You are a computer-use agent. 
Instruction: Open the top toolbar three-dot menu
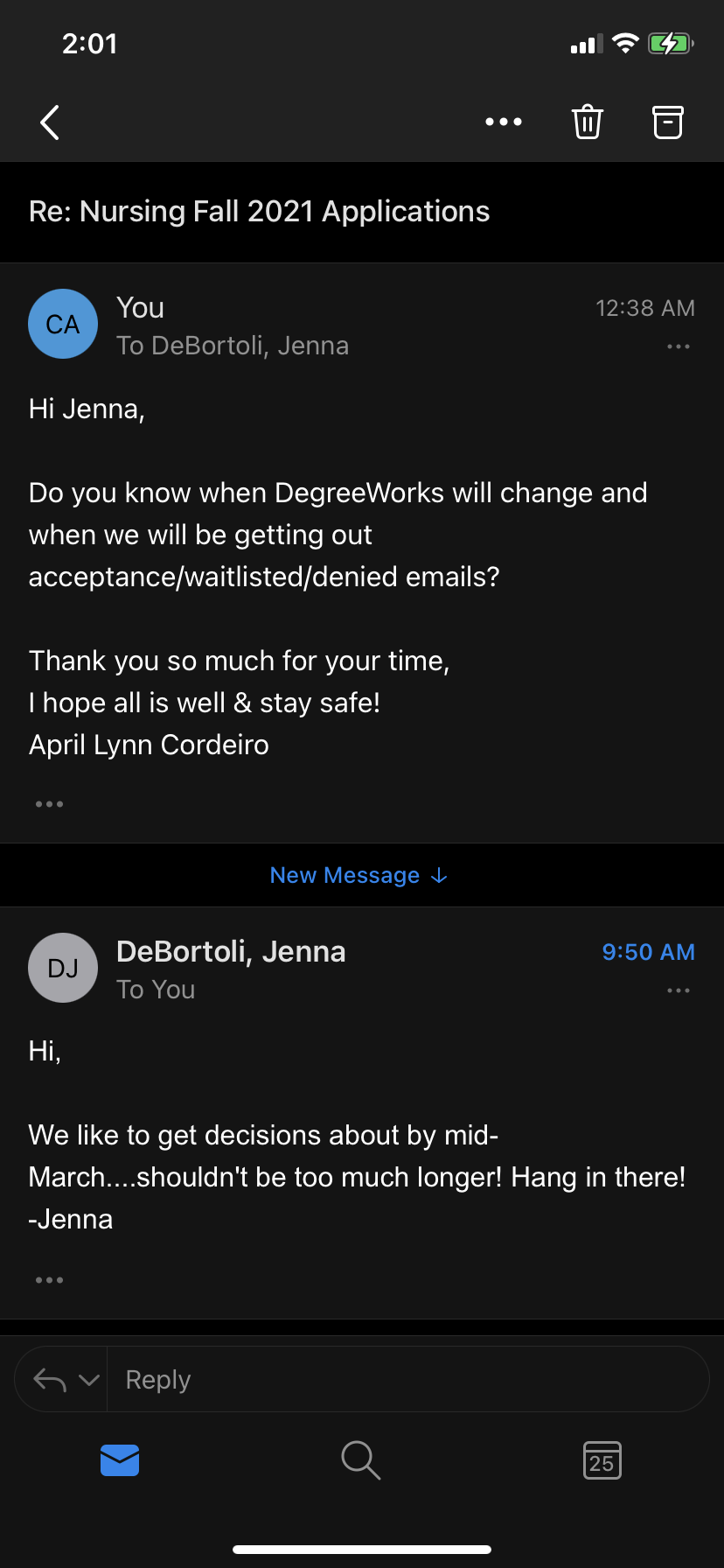(x=504, y=122)
